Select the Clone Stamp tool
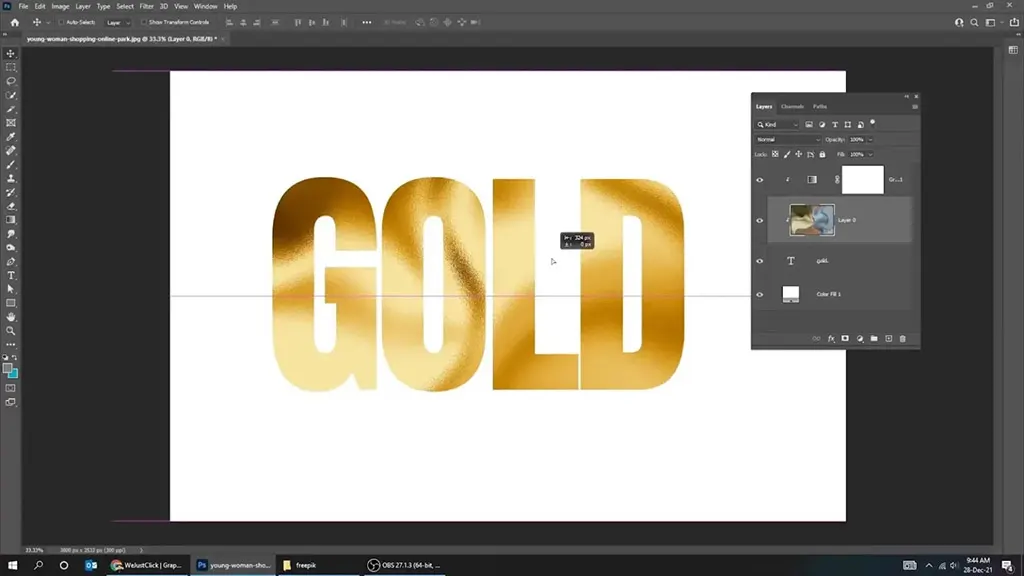This screenshot has width=1024, height=576. point(10,178)
